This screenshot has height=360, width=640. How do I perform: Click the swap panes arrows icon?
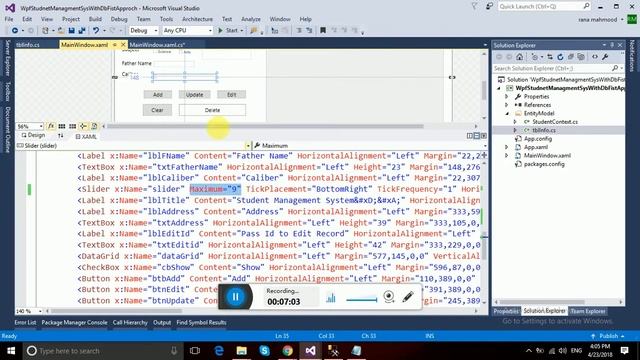pyautogui.click(x=60, y=136)
